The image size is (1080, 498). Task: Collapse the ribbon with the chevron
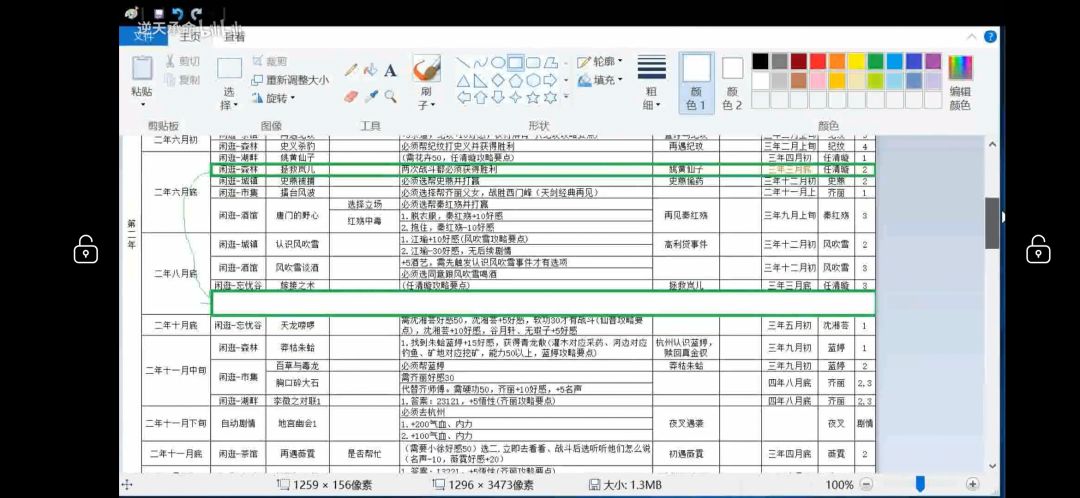[x=972, y=37]
